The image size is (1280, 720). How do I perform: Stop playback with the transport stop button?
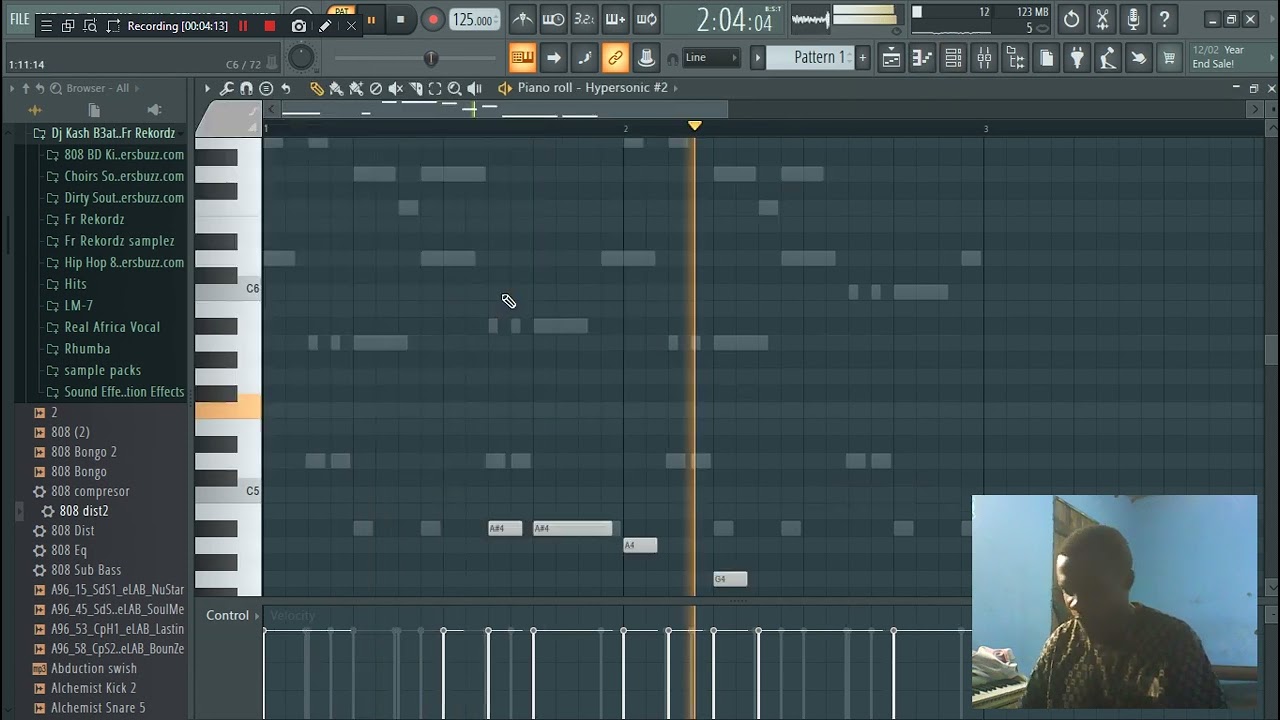click(x=400, y=19)
